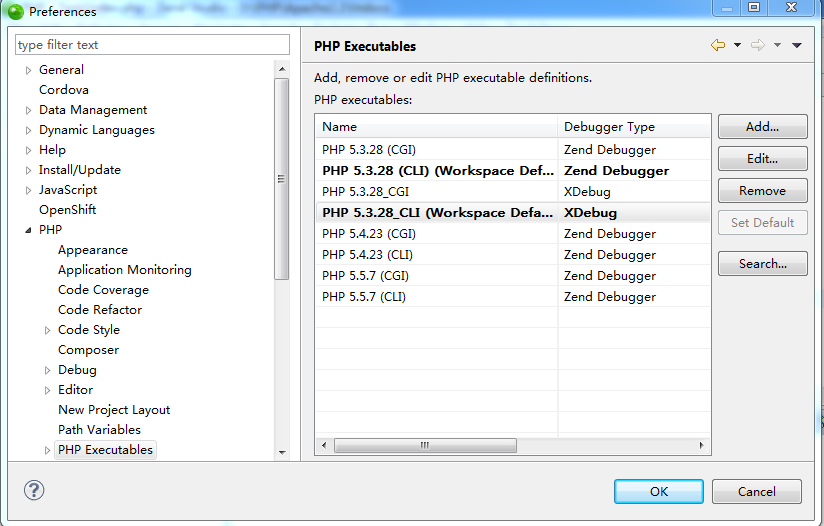Open Composer preferences page
The image size is (824, 526).
pos(88,350)
